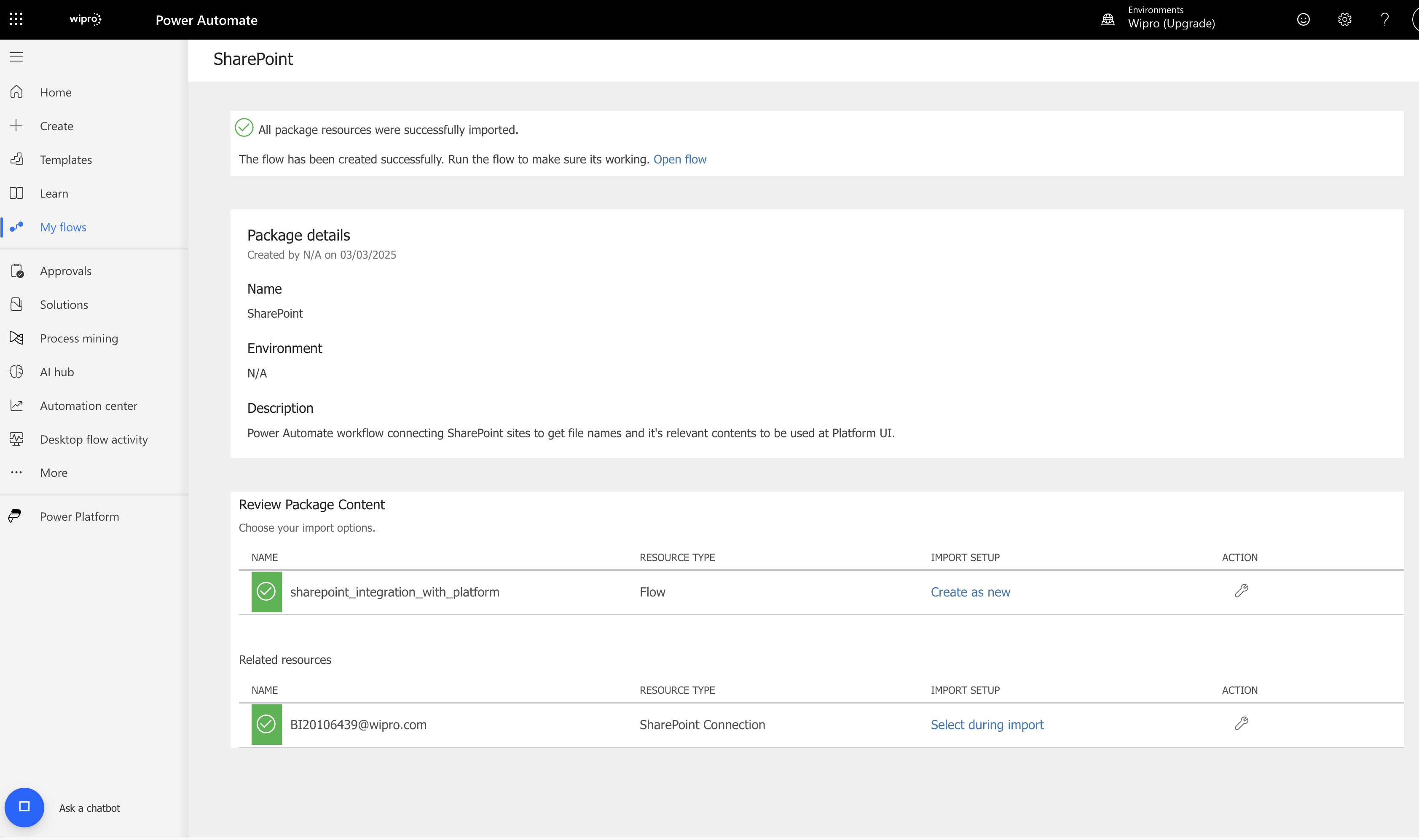Click the My flows icon
Viewport: 1419px width, 840px height.
(x=16, y=227)
